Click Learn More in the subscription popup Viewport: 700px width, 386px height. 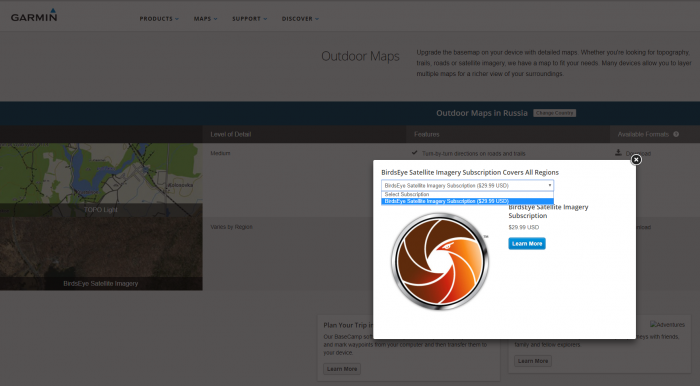[x=527, y=244]
